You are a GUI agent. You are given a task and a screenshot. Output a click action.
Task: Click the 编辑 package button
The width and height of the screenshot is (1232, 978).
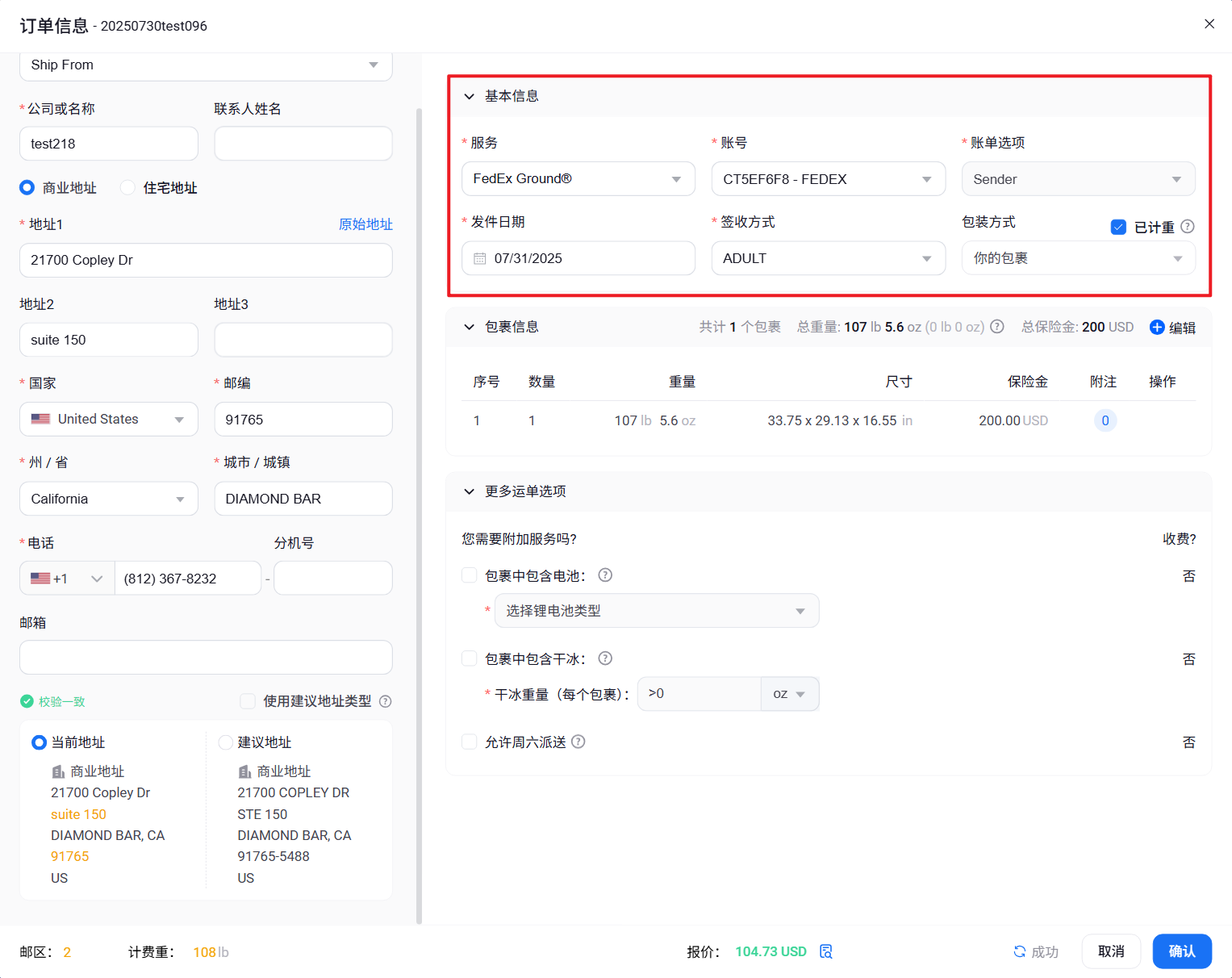[x=1173, y=327]
